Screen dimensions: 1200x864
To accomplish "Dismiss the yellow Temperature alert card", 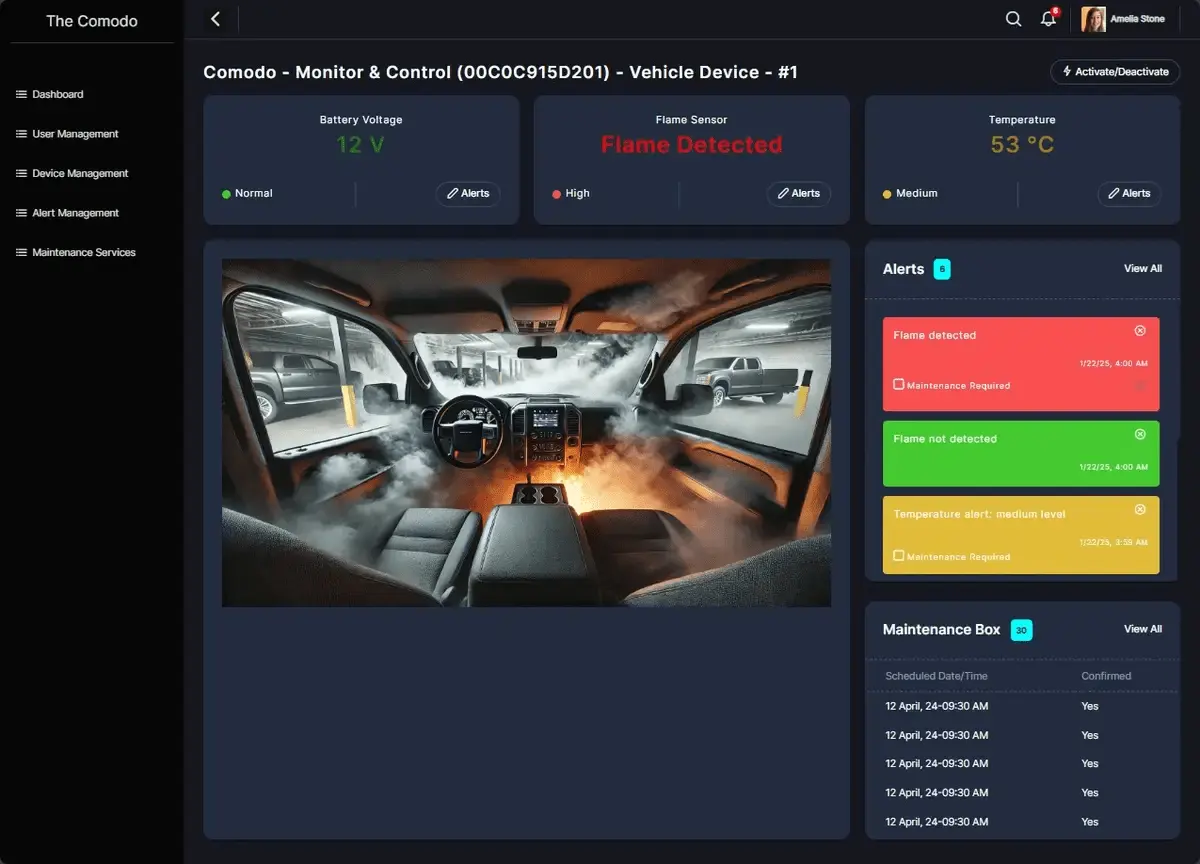I will (x=1140, y=510).
